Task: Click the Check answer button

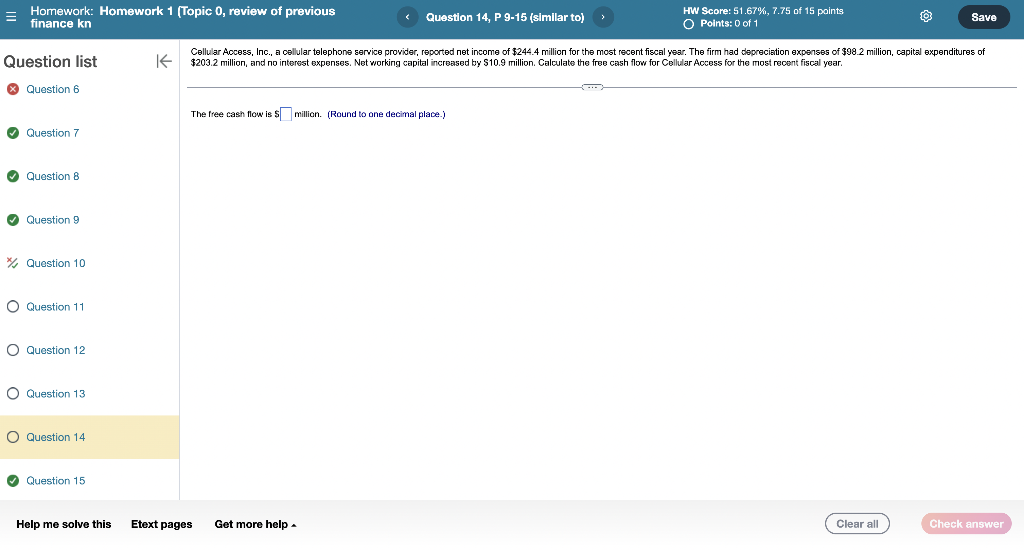Action: coord(966,524)
